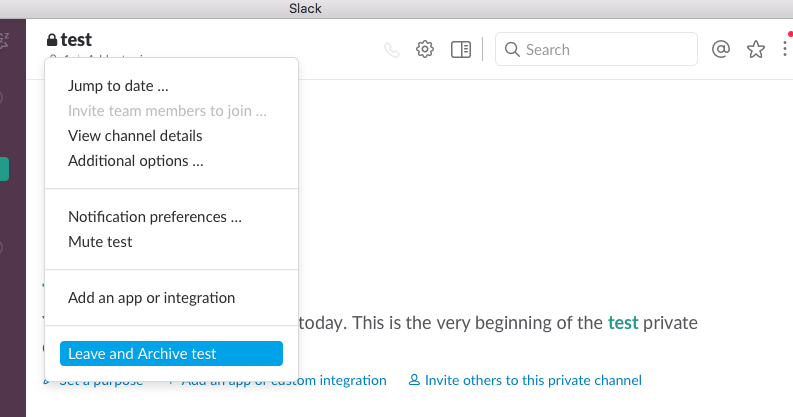Select Add an app or integration
Screen dimensions: 793x417
click(152, 298)
